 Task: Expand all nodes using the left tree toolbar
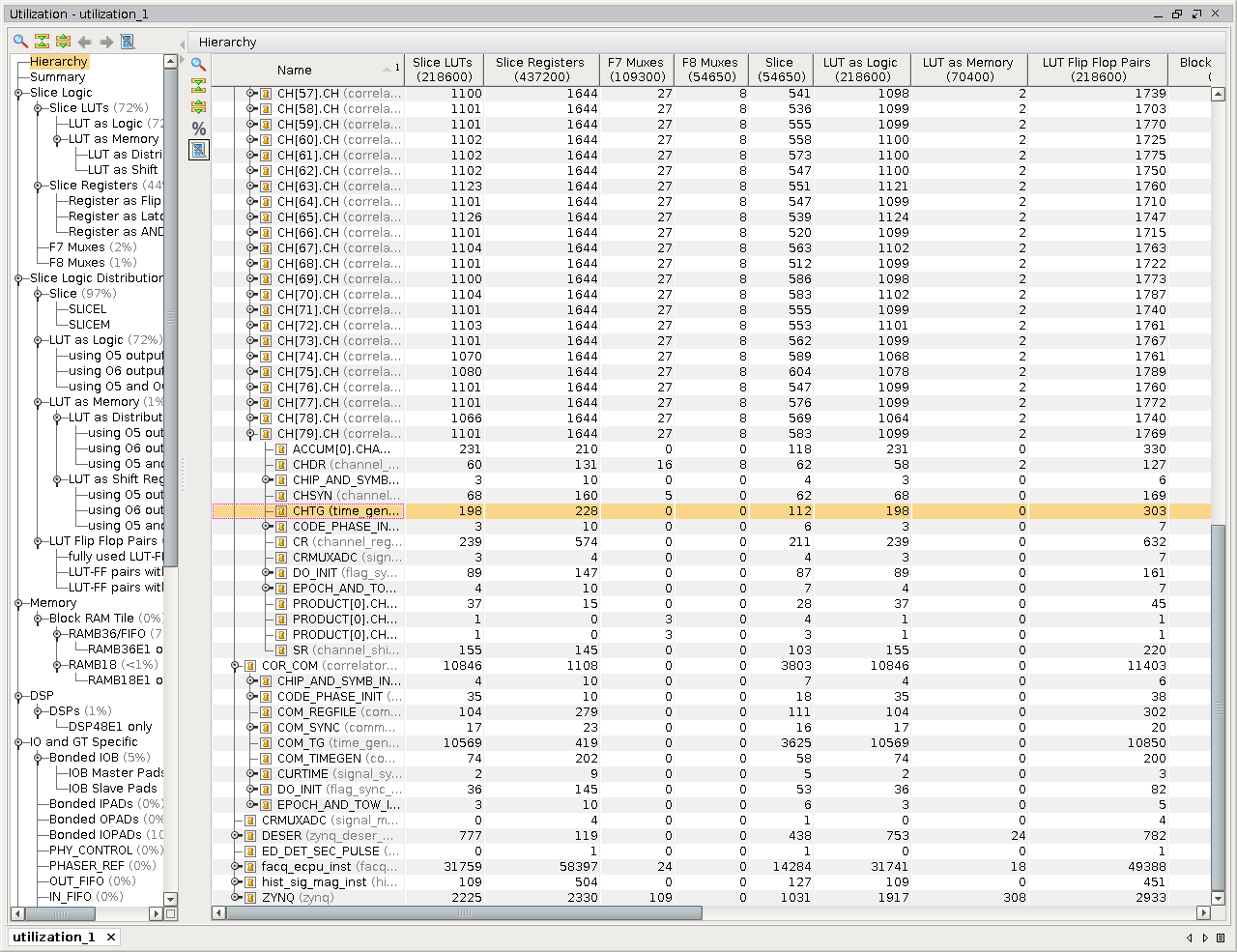(x=63, y=42)
